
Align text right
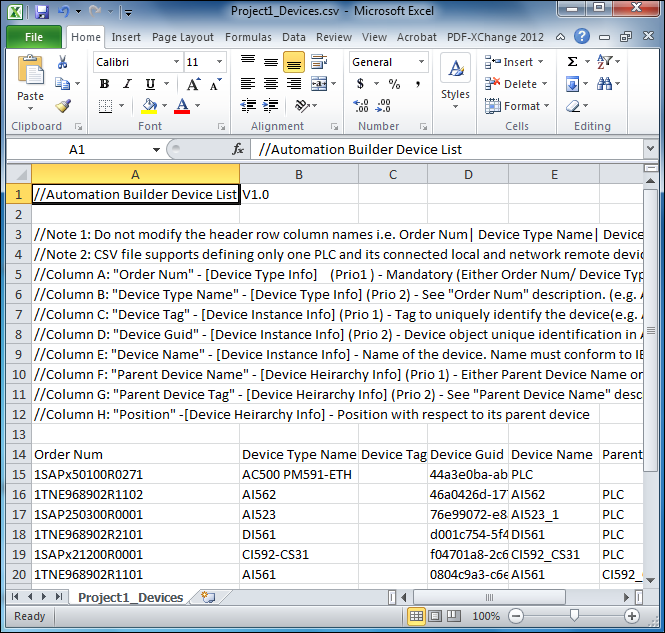pyautogui.click(x=293, y=84)
